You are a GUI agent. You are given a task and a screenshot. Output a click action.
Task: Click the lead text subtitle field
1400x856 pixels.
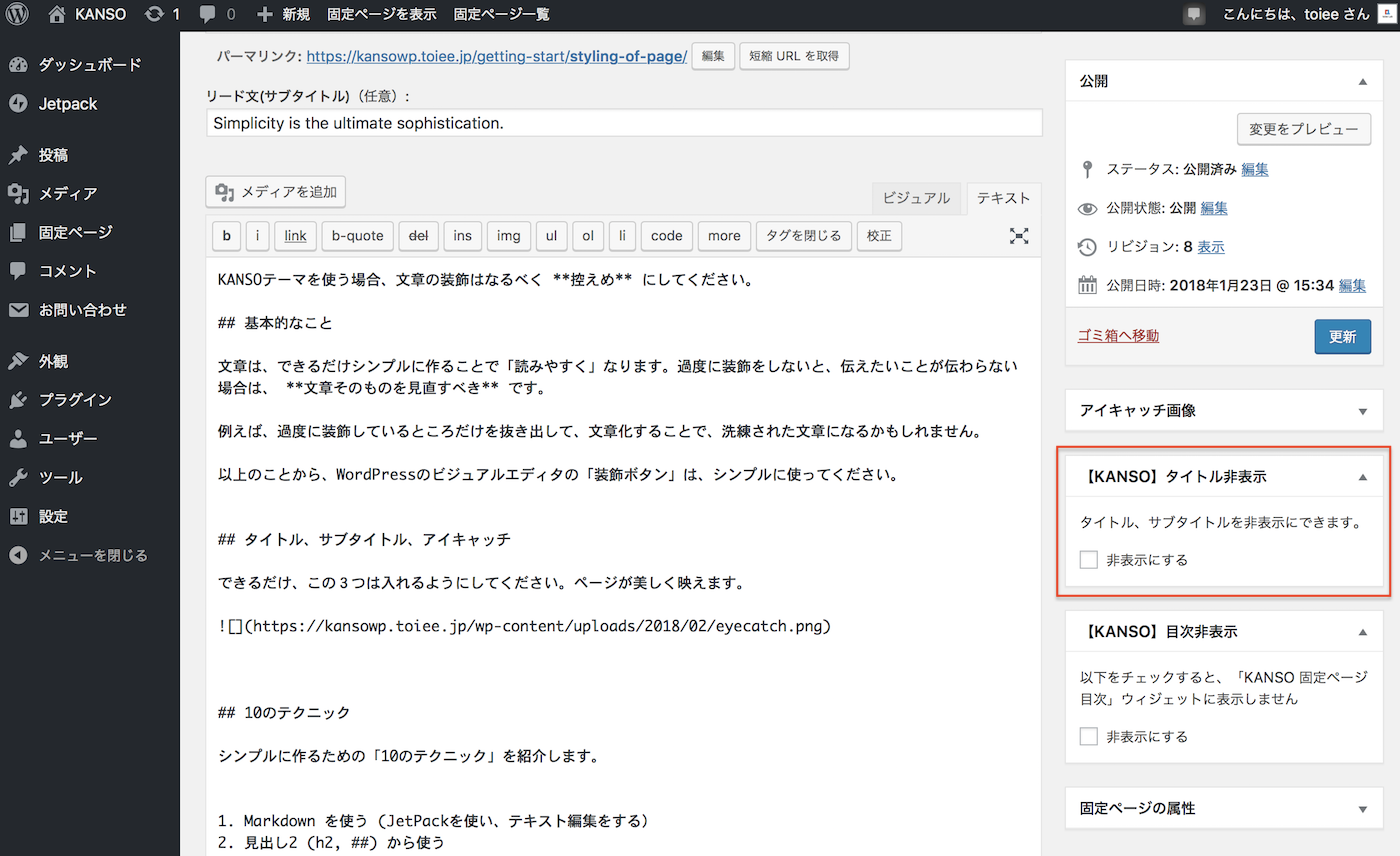point(624,123)
